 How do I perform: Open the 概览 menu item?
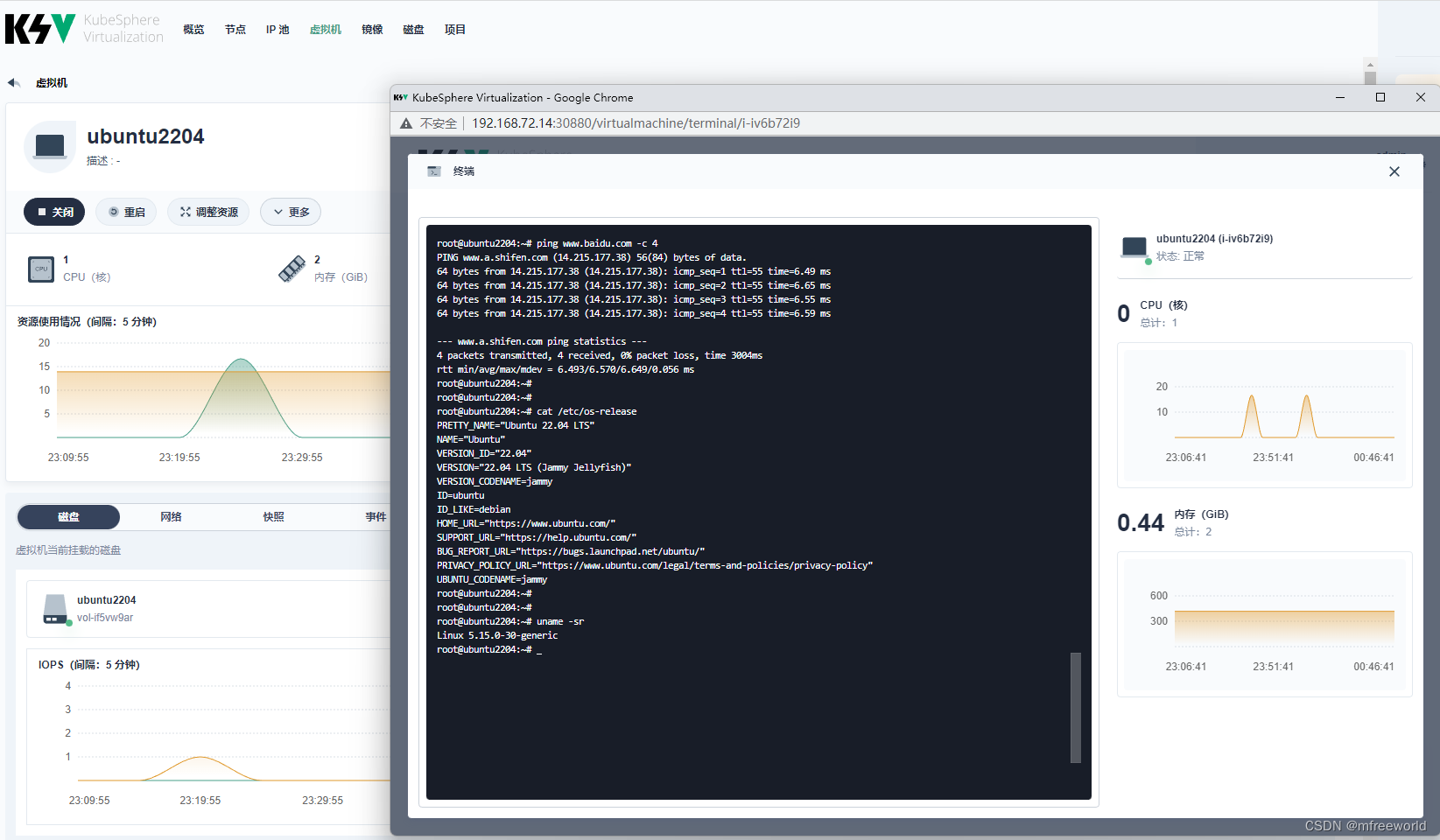(x=193, y=30)
